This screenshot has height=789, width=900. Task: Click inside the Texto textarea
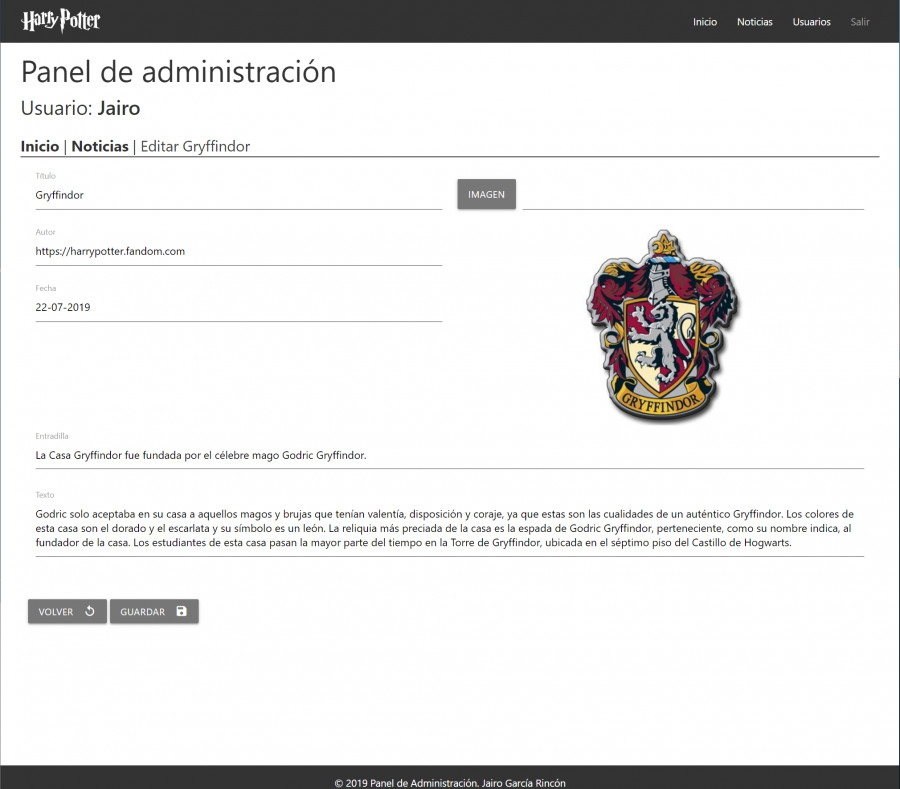[449, 528]
